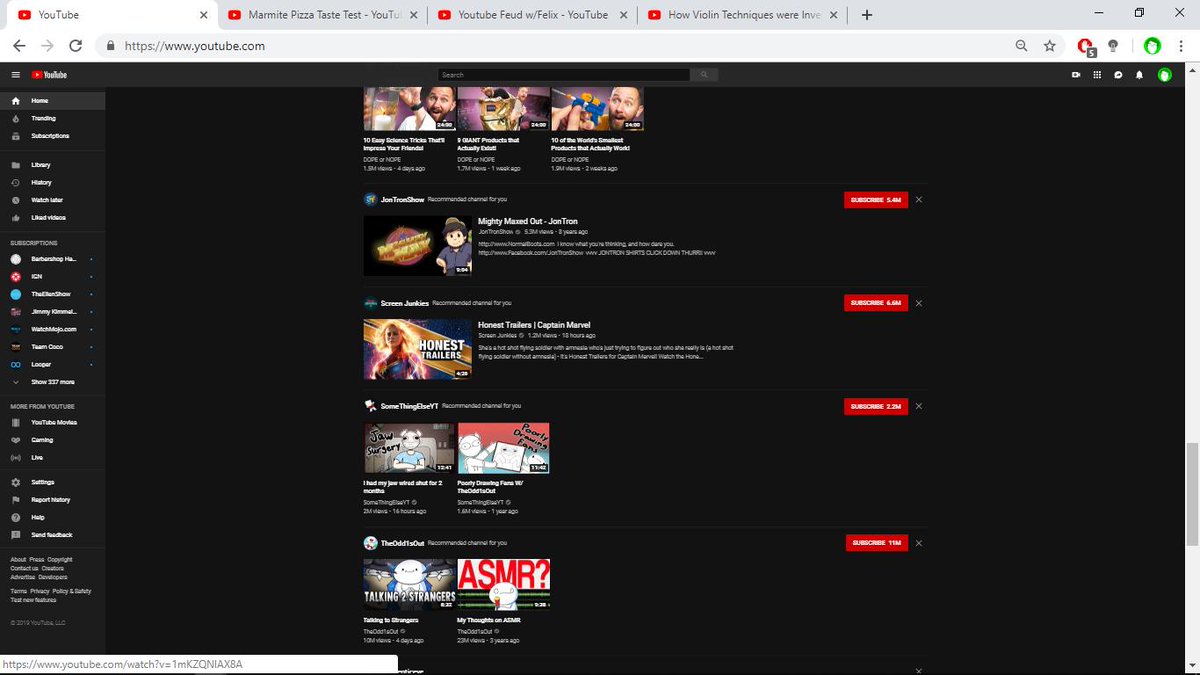
Task: Subscribe to TheOdd1sOut
Action: click(x=876, y=543)
